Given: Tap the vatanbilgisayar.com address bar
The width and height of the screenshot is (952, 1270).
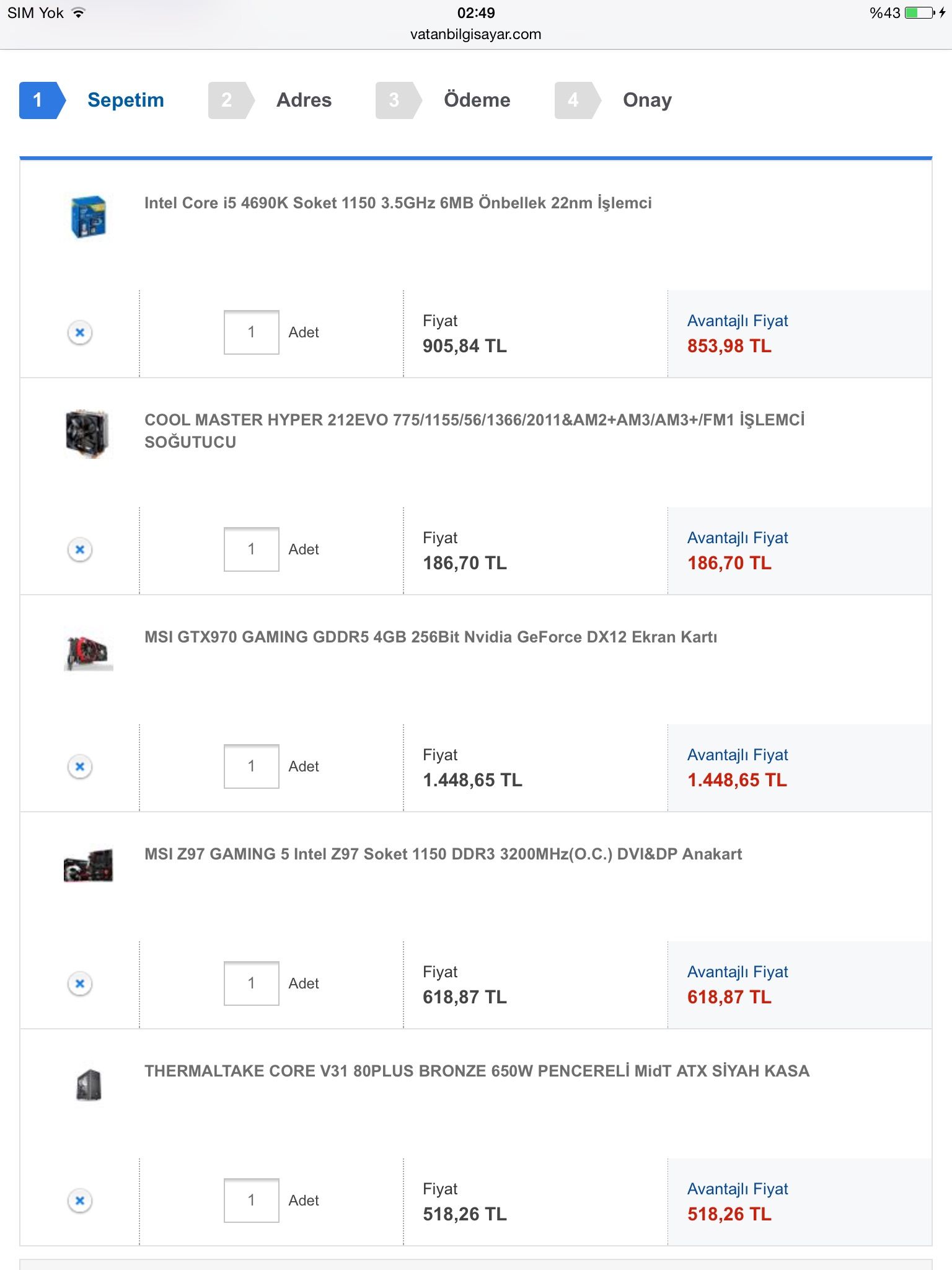Looking at the screenshot, I should (475, 34).
